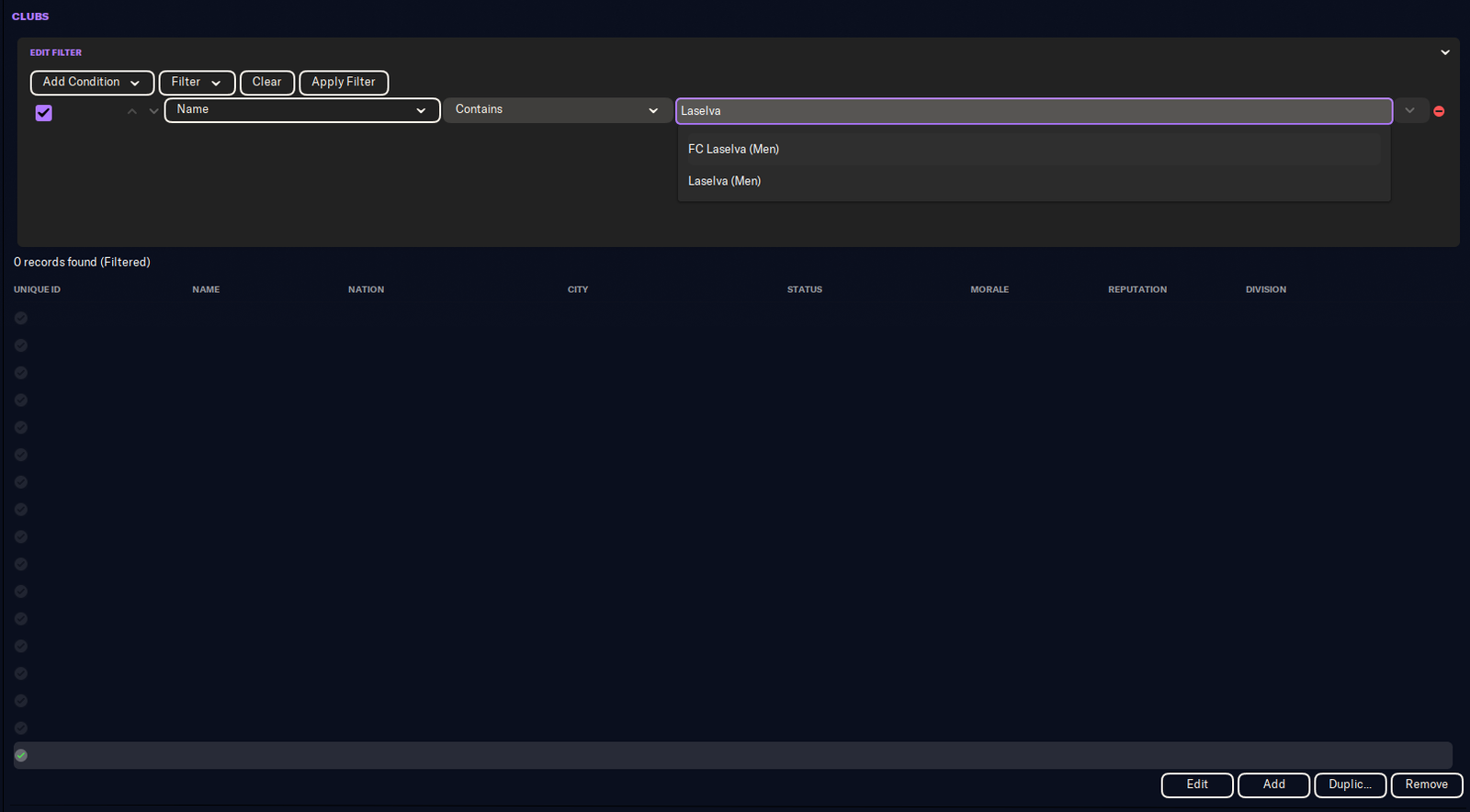This screenshot has height=812, width=1470.
Task: Sort by Reputation column header
Action: pos(1136,289)
